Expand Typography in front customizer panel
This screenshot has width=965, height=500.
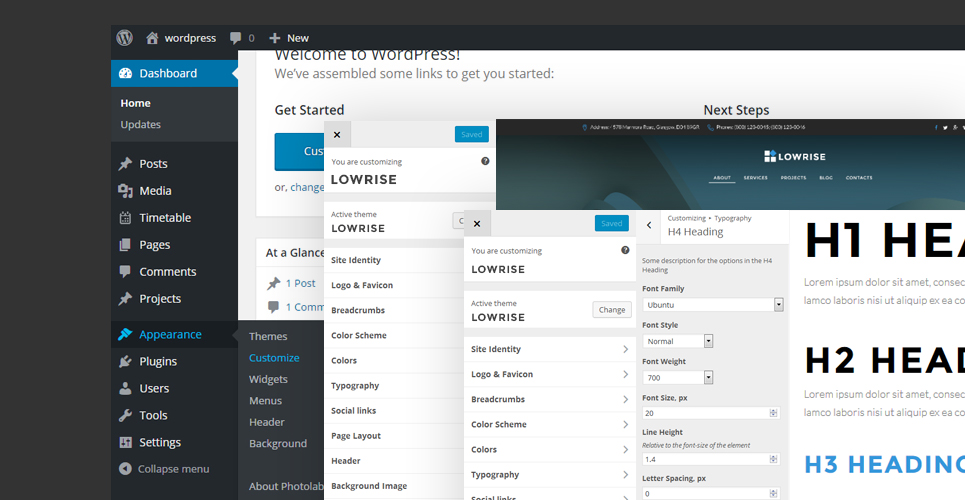coord(550,475)
